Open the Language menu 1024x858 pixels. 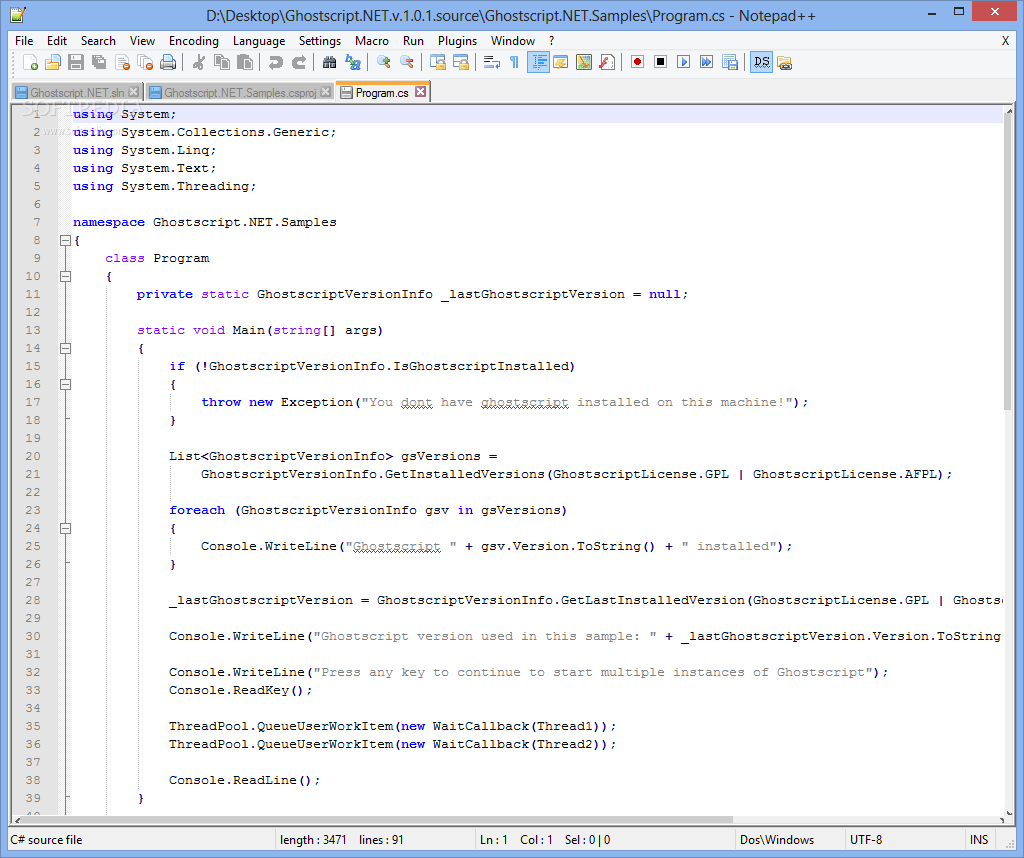(x=259, y=40)
